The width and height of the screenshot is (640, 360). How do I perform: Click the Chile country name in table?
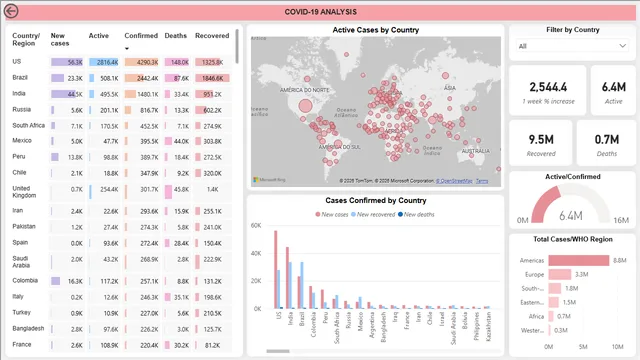(x=19, y=172)
